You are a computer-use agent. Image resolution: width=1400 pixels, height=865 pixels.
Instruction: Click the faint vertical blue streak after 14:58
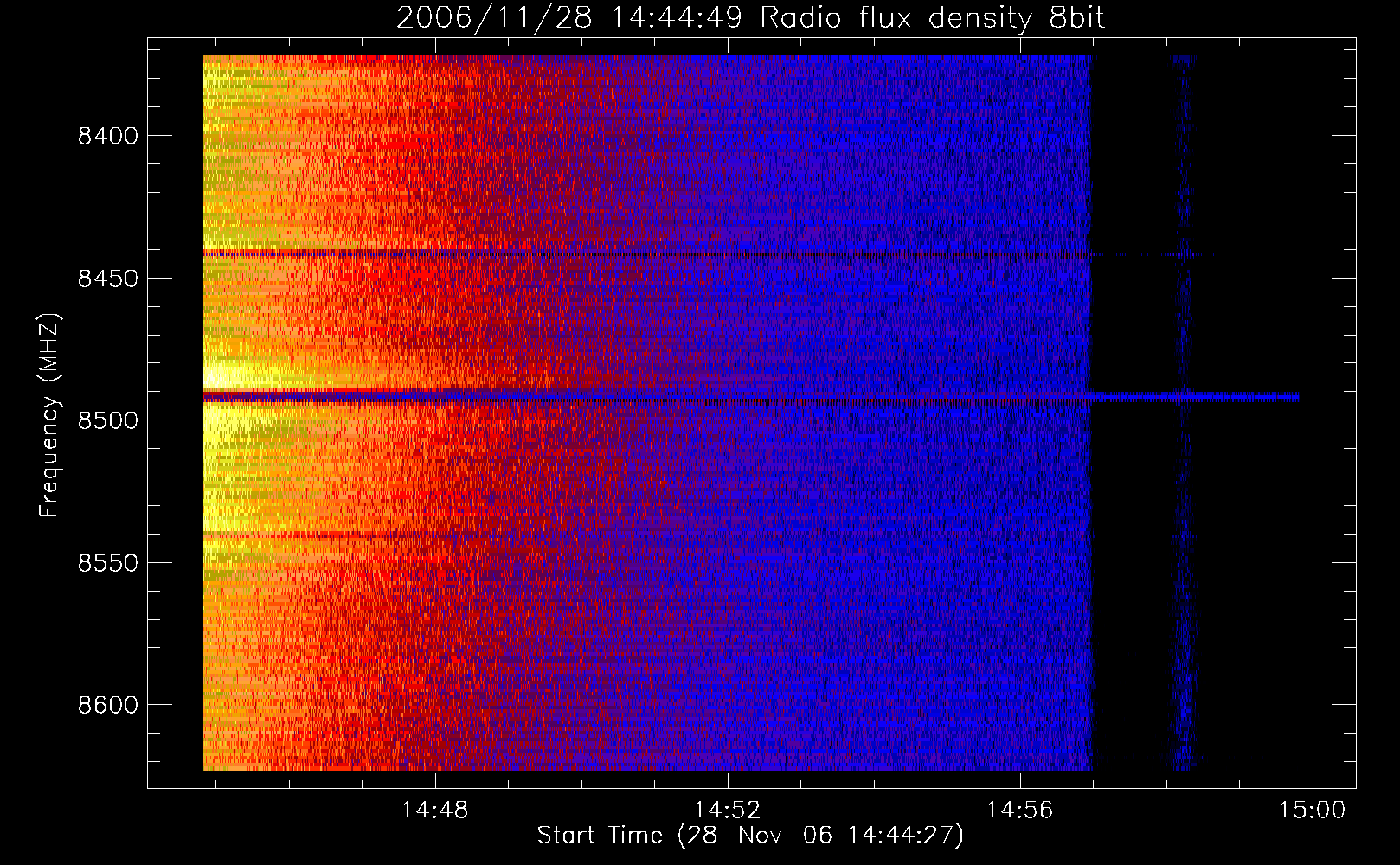pyautogui.click(x=1185, y=413)
